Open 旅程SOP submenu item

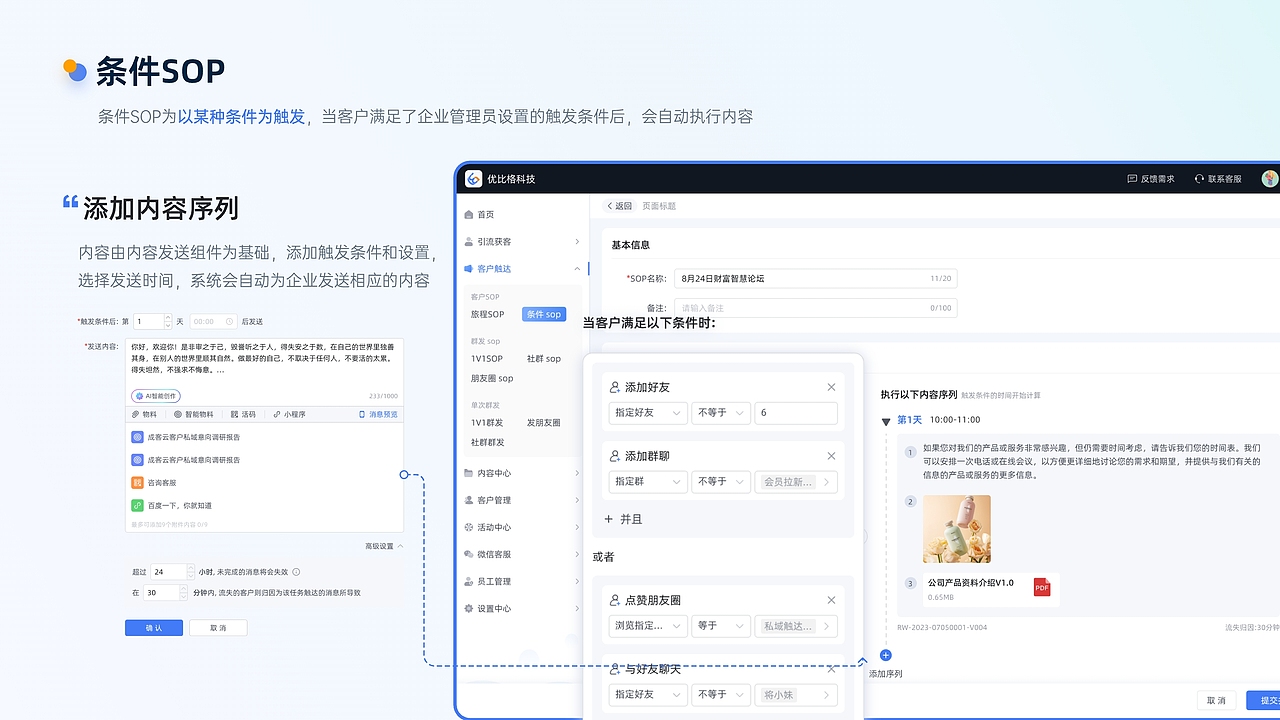[x=488, y=315]
